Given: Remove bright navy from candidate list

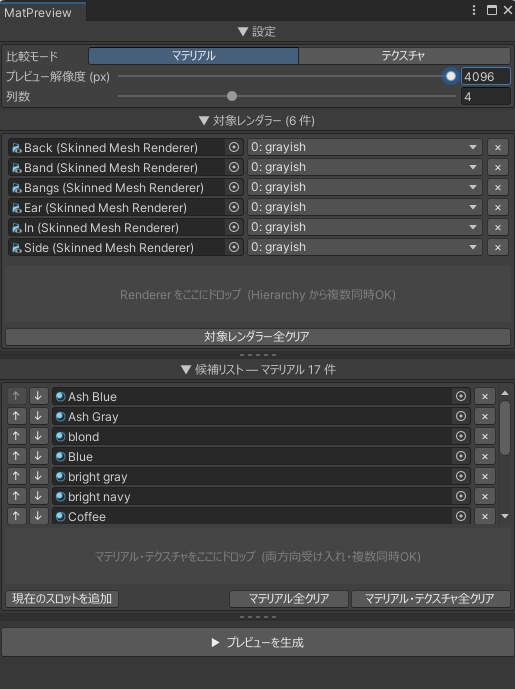Looking at the screenshot, I should coord(485,496).
